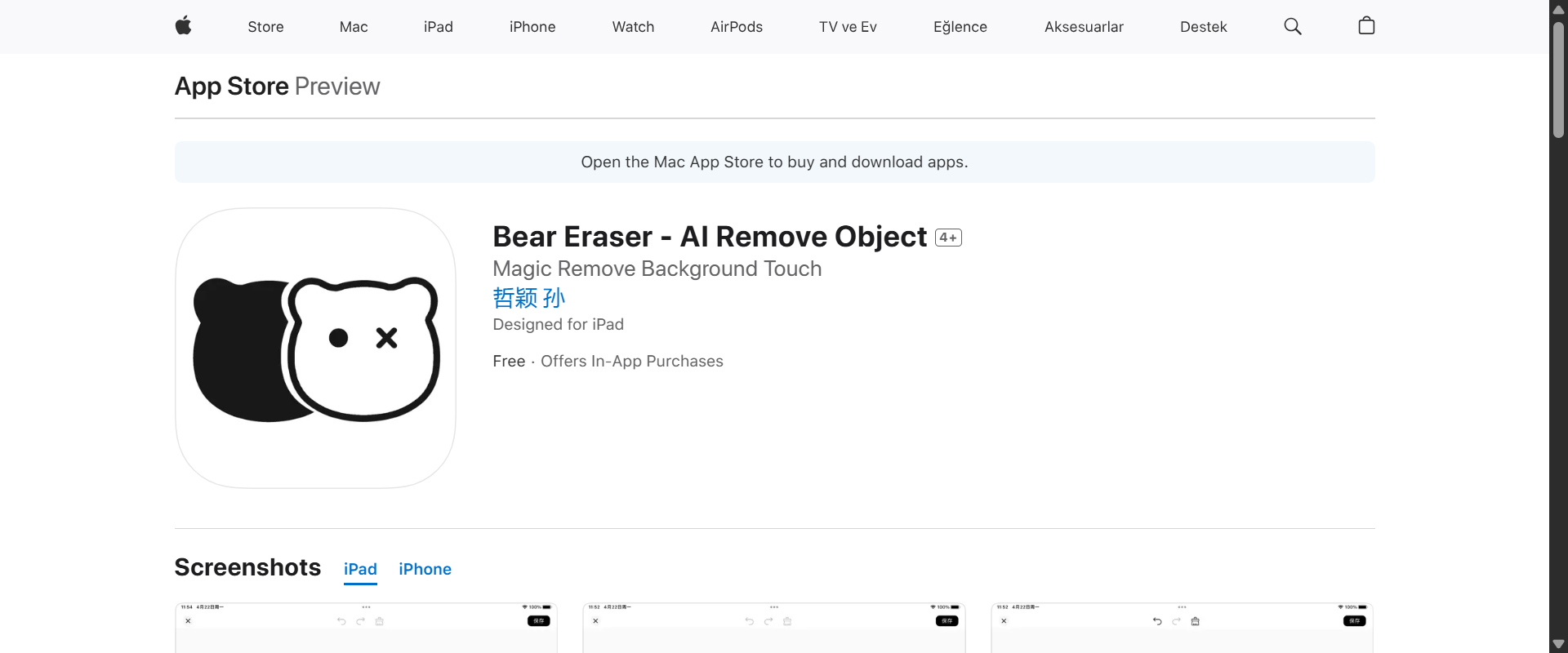Navigate to the iPad section

click(x=438, y=26)
